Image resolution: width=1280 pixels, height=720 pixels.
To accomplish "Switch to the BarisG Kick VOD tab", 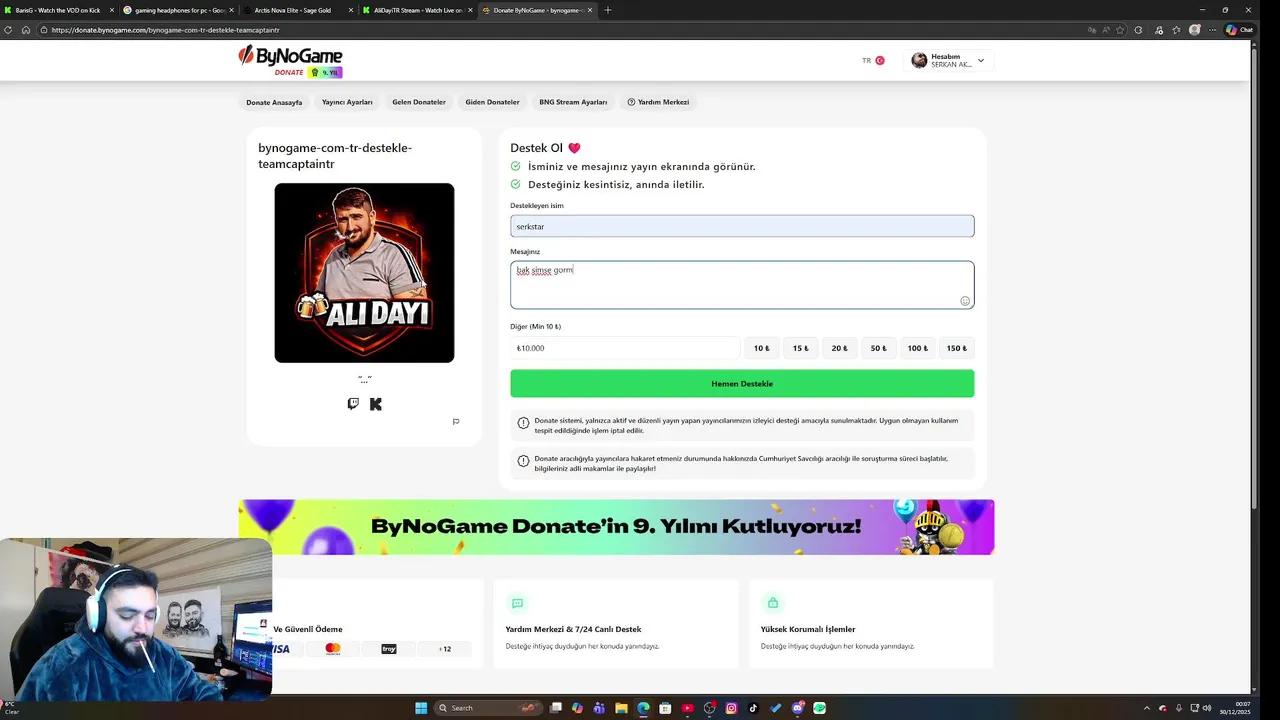I will point(58,10).
